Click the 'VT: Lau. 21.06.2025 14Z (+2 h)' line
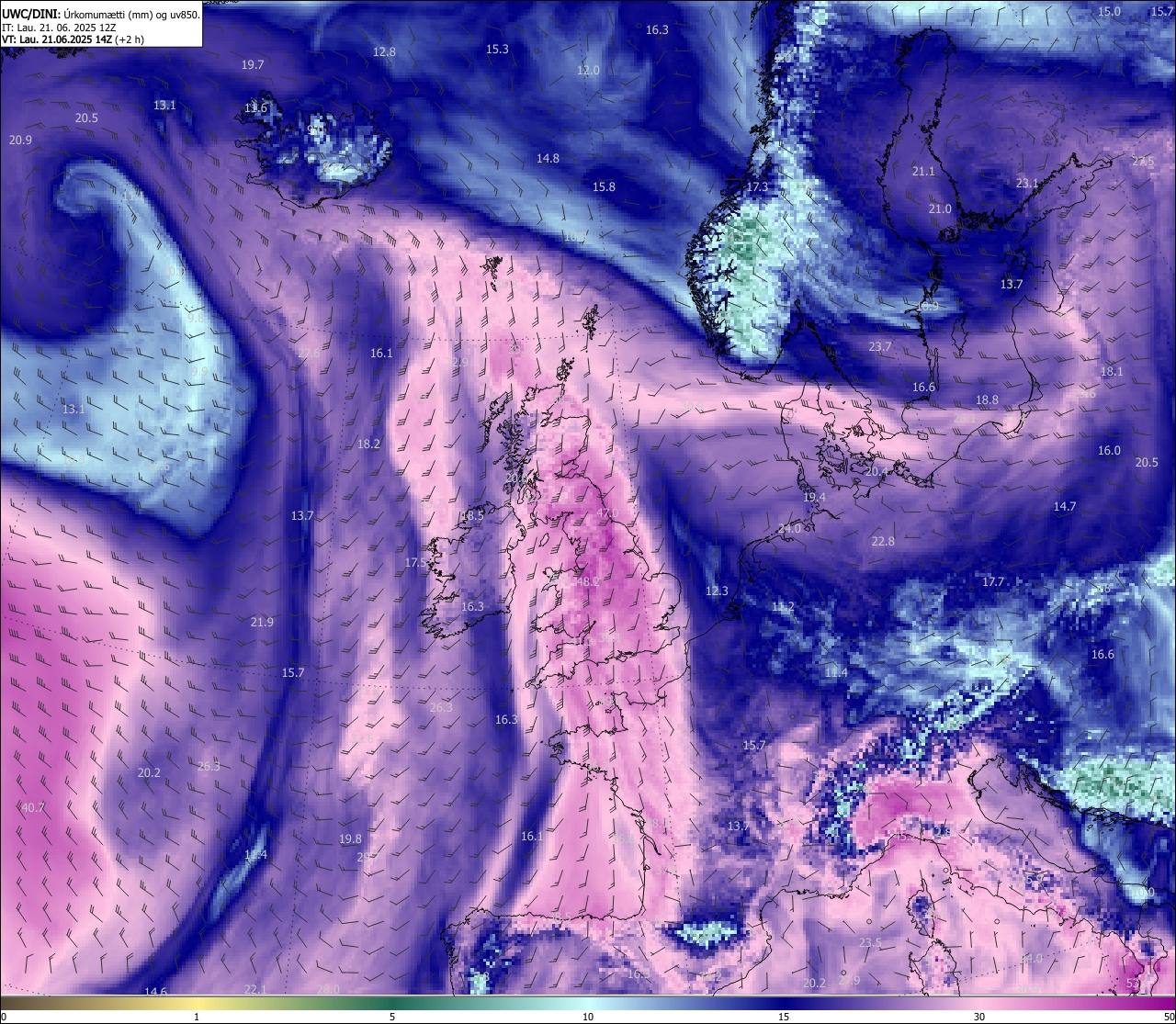 pyautogui.click(x=73, y=39)
